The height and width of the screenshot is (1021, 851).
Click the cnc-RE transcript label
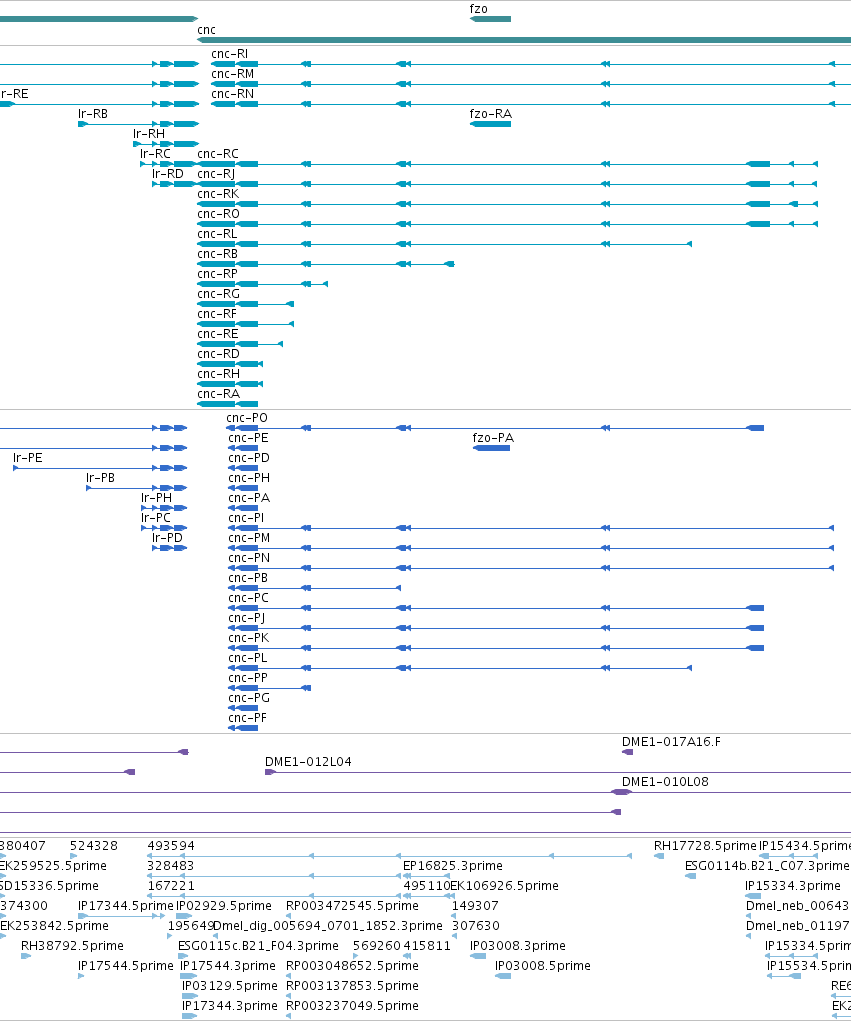point(218,334)
